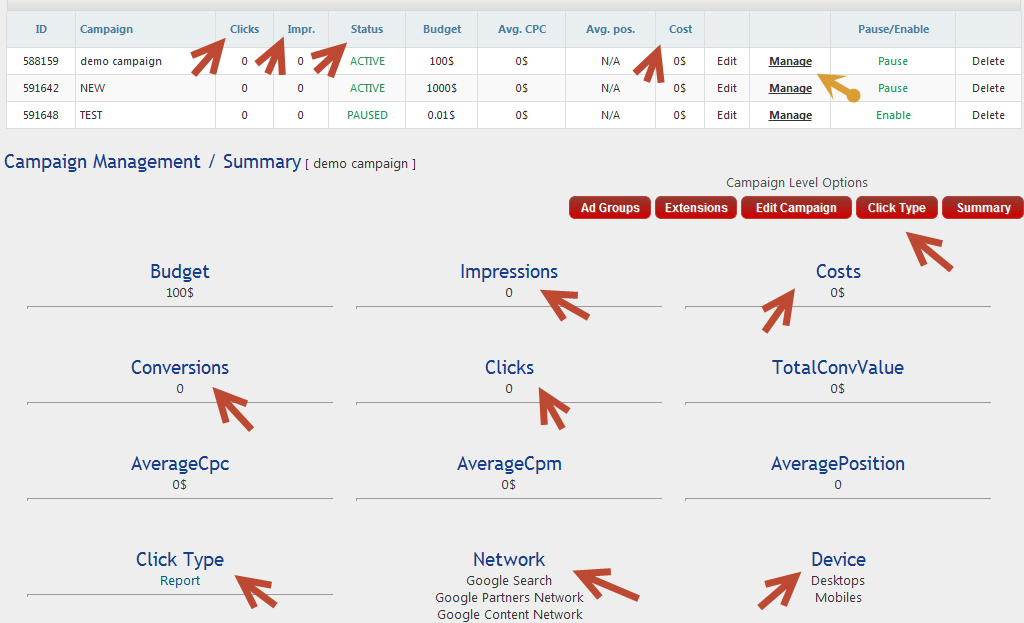Manage the demo campaign
1024x623 pixels.
[x=790, y=61]
